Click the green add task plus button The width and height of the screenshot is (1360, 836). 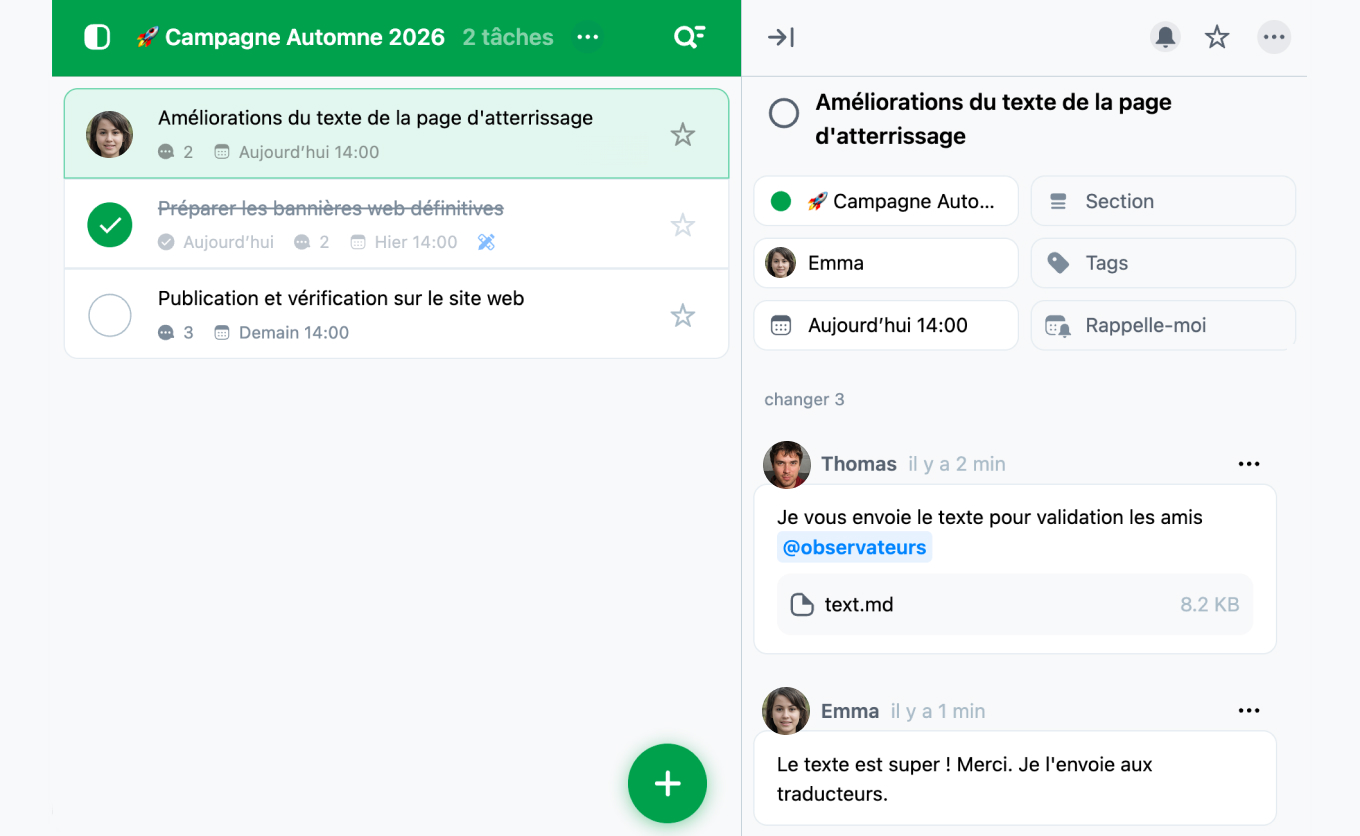[x=667, y=784]
